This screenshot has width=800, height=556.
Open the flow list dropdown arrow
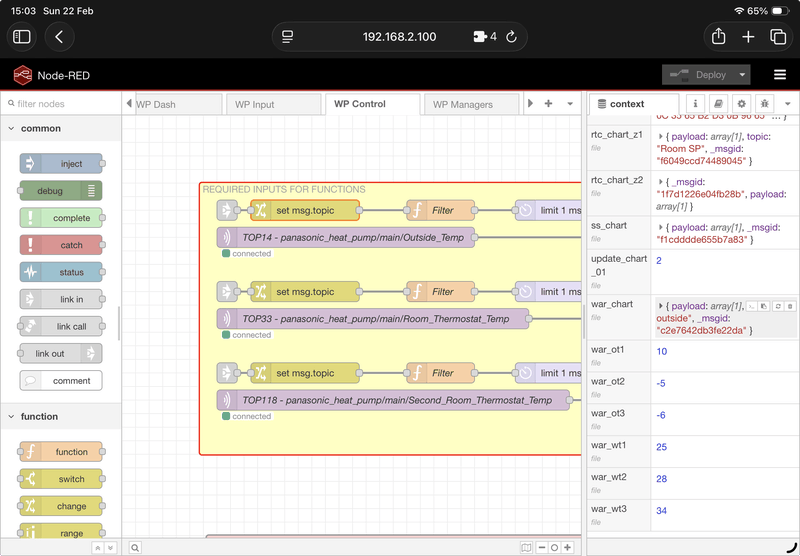[570, 104]
